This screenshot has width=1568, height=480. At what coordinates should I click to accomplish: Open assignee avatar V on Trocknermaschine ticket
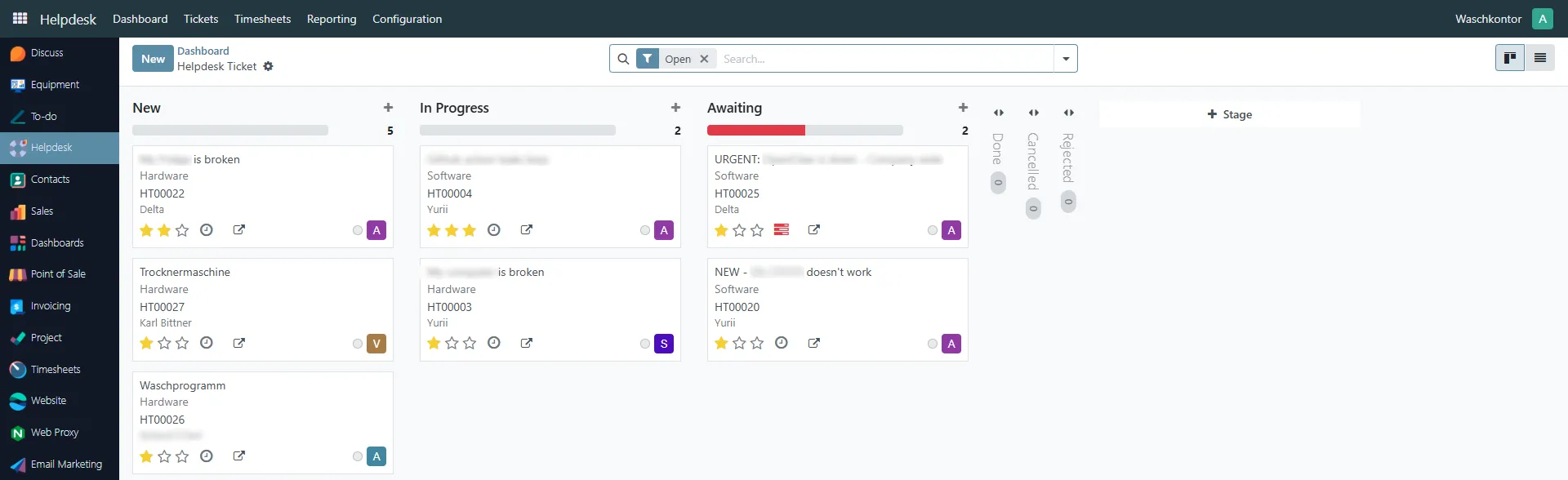point(376,344)
